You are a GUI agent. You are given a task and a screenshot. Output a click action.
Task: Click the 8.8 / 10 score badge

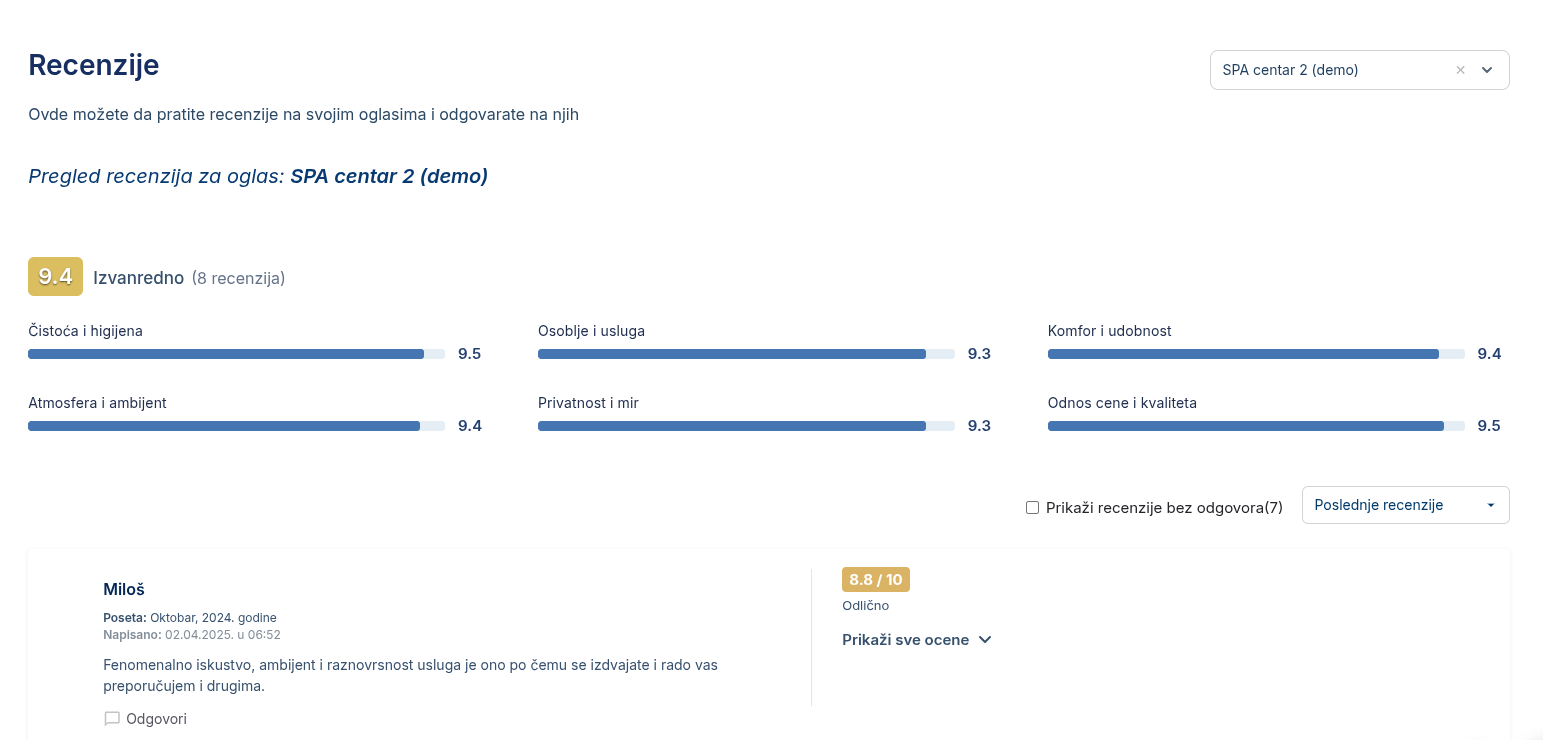(875, 580)
